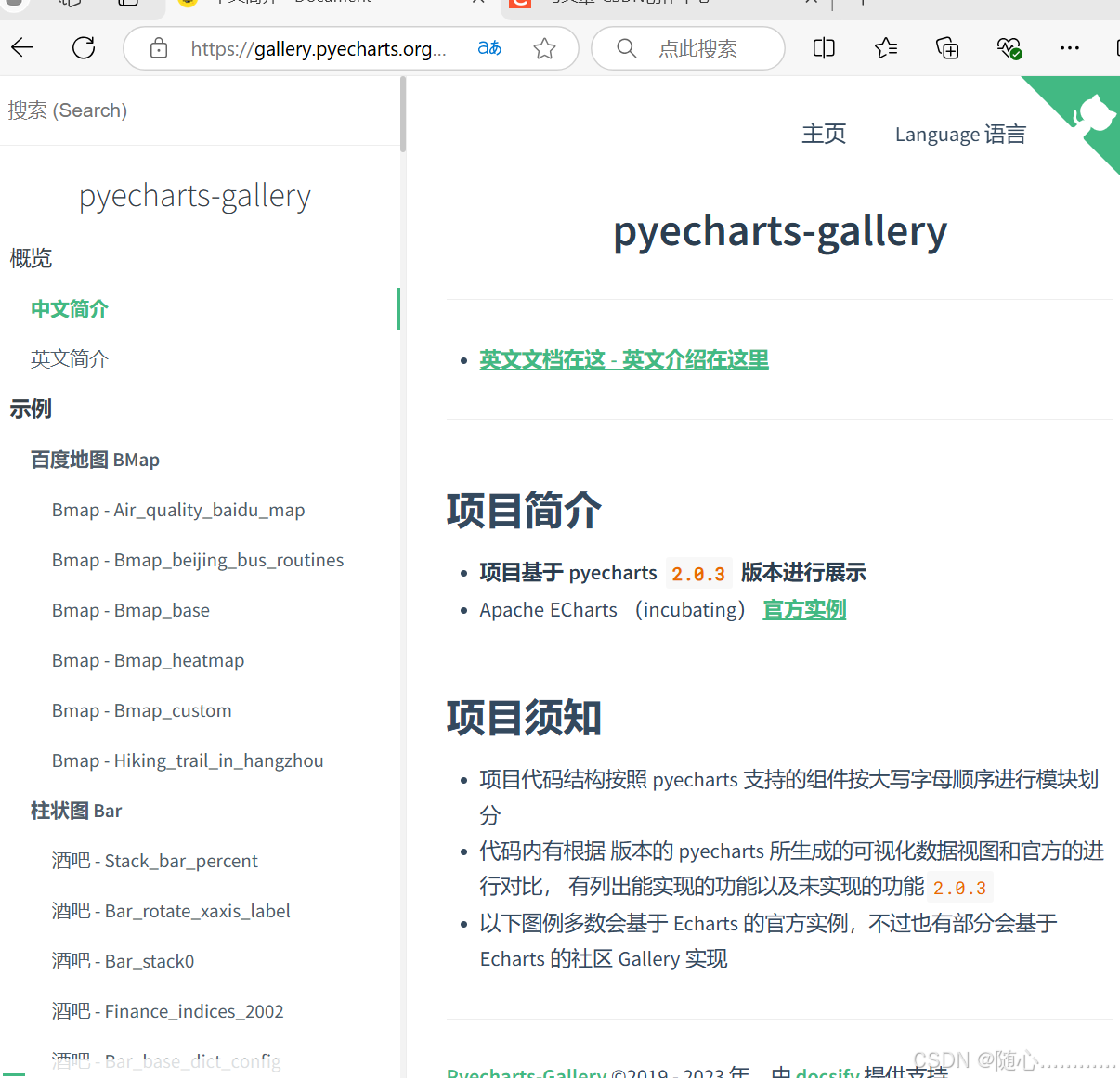Click the sidebar toggle at bottom-left
The width and height of the screenshot is (1120, 1078).
point(14,1072)
